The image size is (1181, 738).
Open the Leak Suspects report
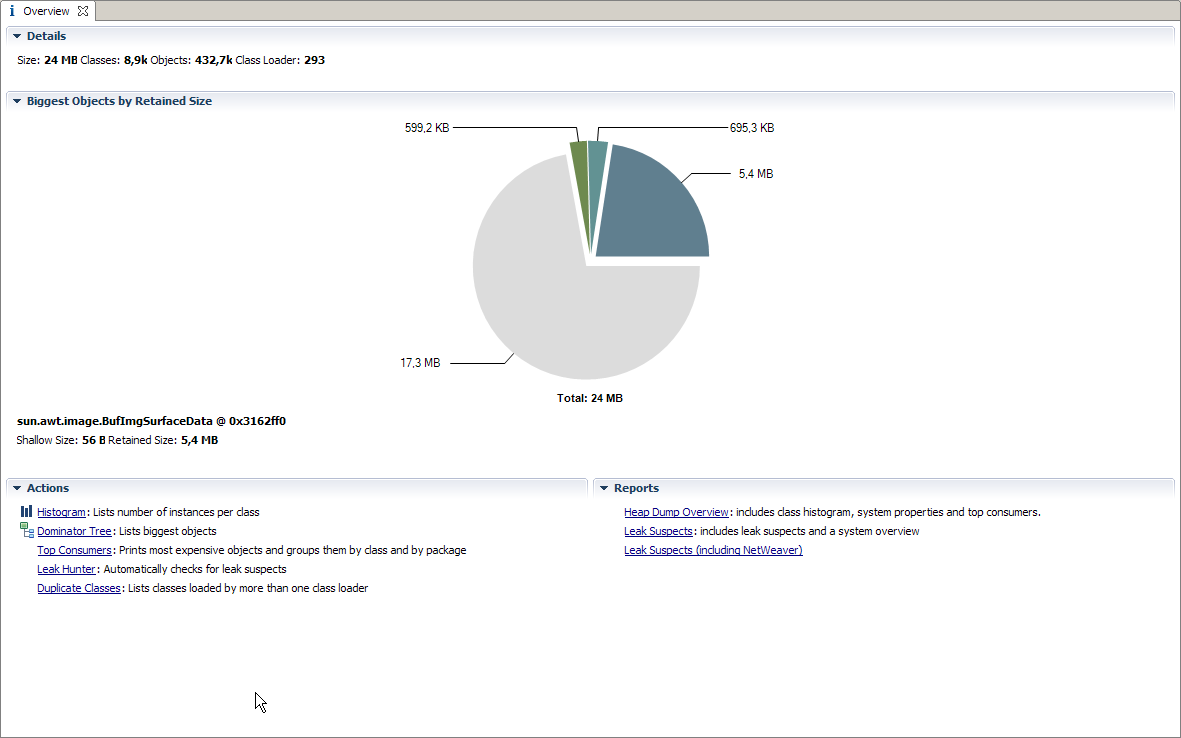[x=658, y=531]
